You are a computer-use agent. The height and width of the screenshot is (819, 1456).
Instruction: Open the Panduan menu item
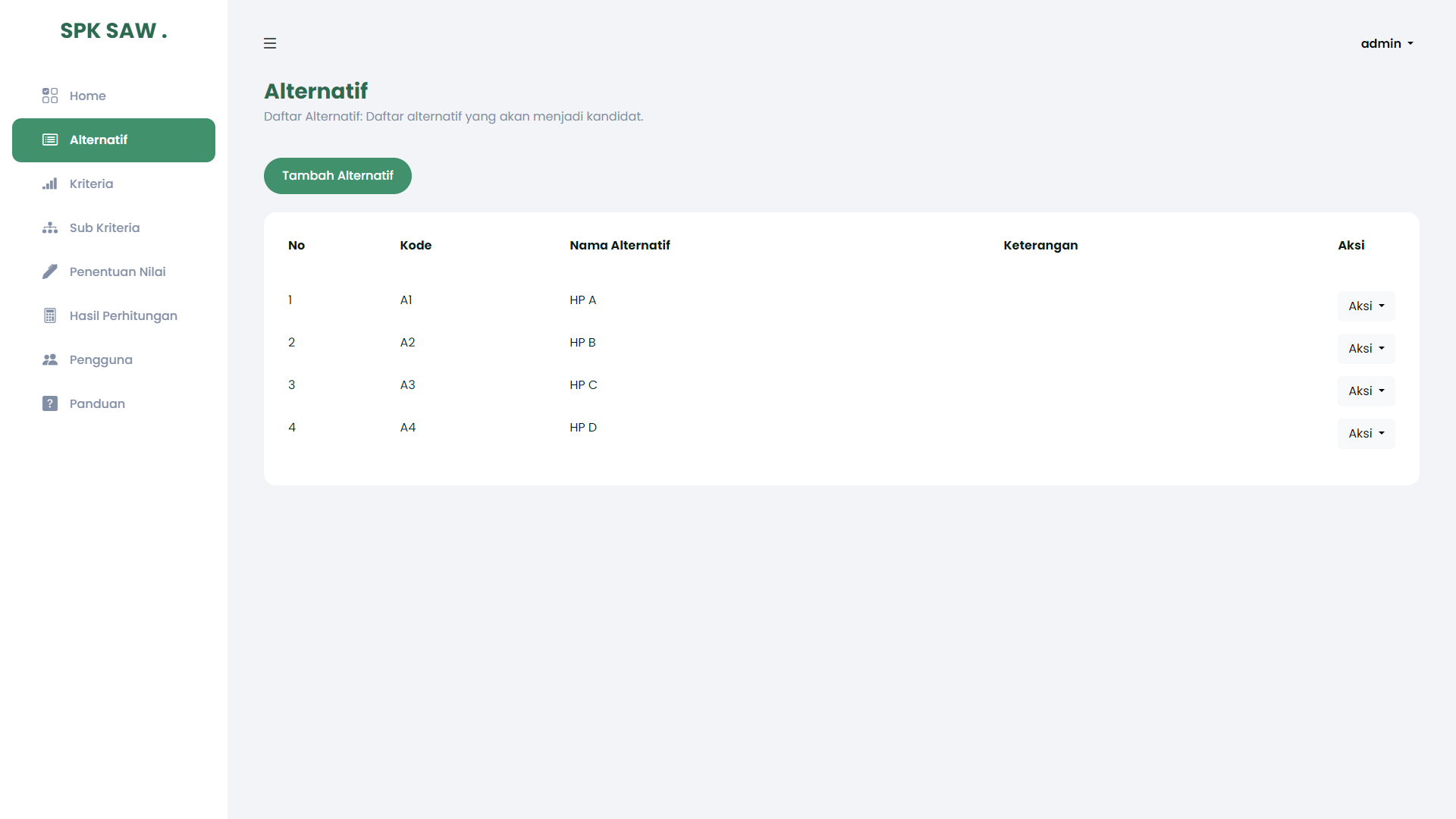click(x=114, y=403)
